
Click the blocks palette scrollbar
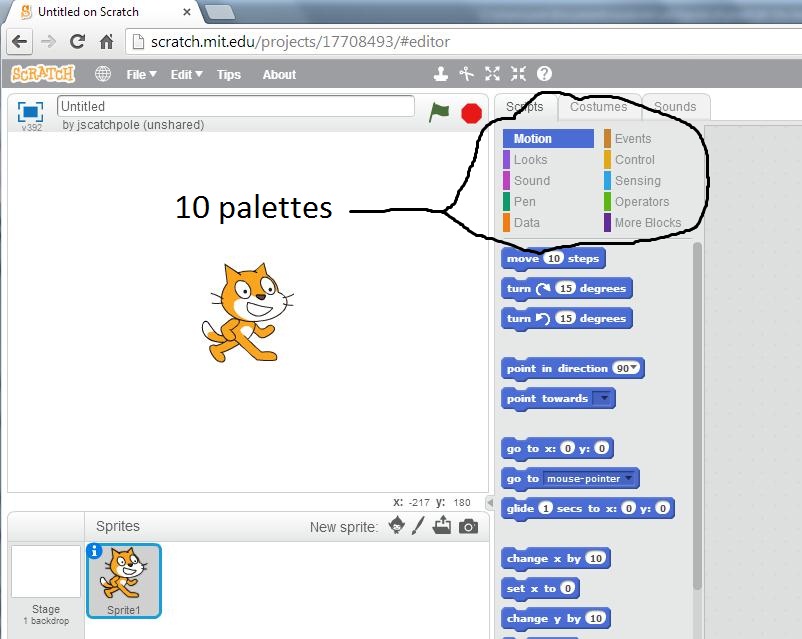click(x=697, y=416)
